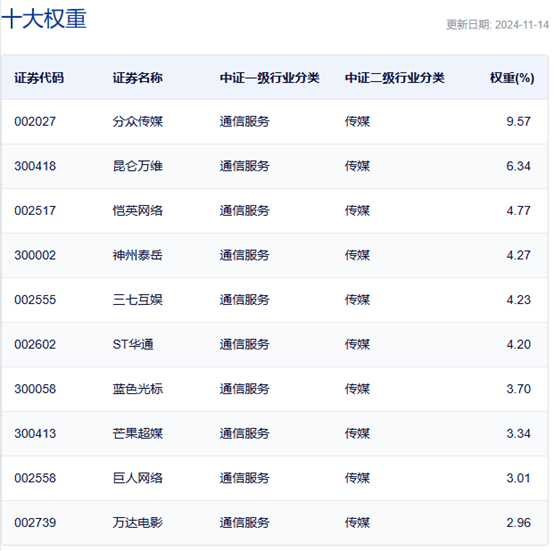Open stock name 分众传媒
This screenshot has height=551, width=554.
tap(137, 122)
